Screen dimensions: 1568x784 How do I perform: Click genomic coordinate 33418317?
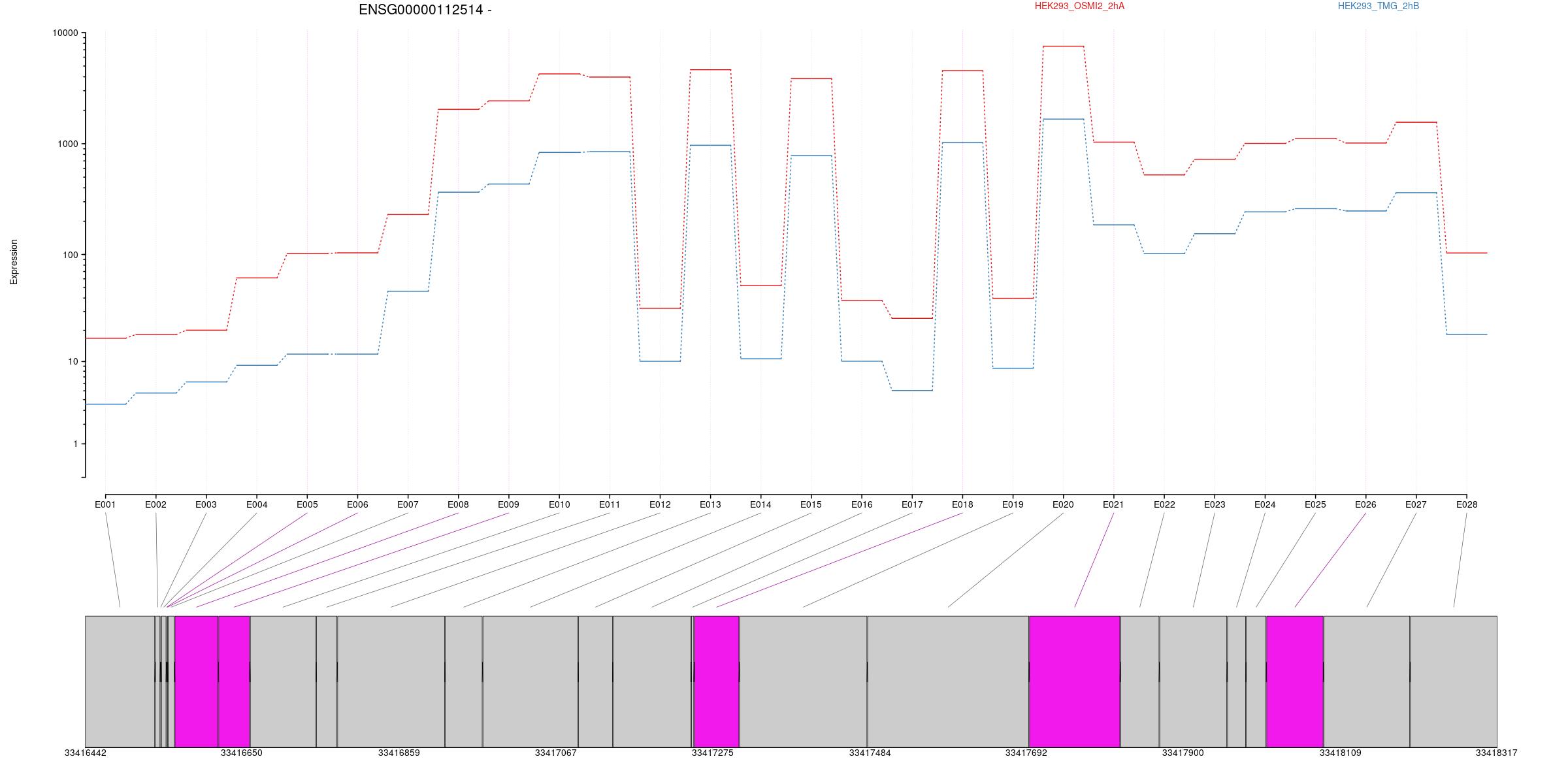[1497, 753]
